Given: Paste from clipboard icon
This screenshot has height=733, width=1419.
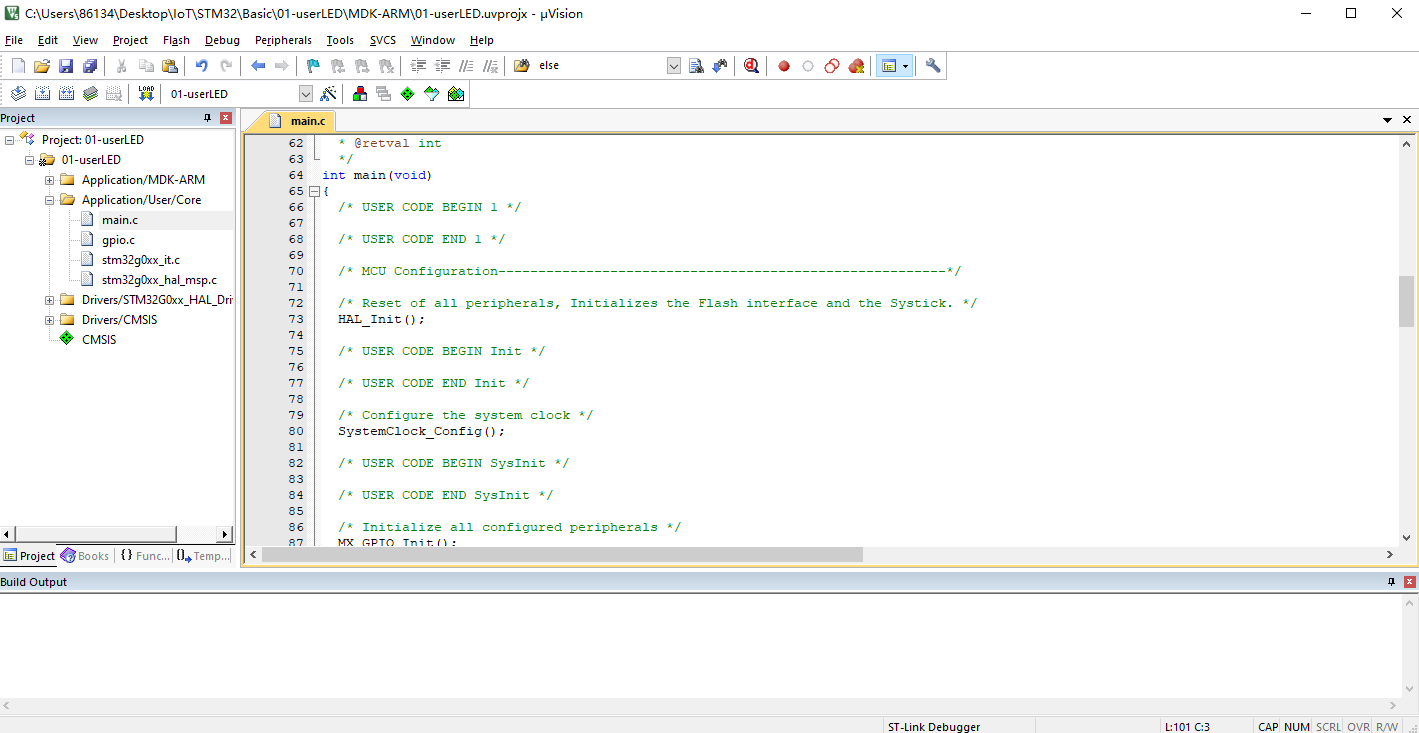Looking at the screenshot, I should (170, 66).
